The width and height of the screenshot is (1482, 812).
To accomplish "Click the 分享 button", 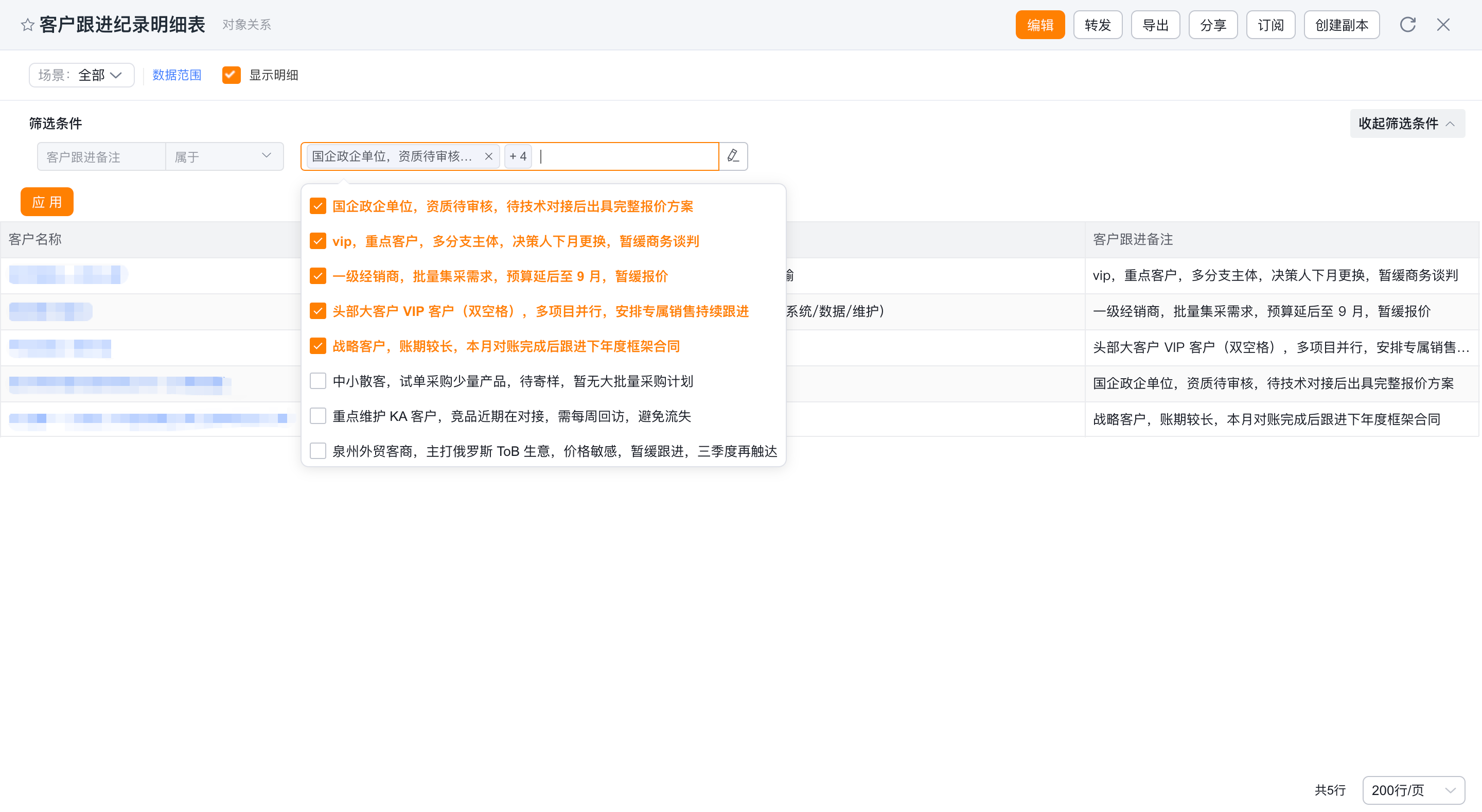I will click(1213, 25).
